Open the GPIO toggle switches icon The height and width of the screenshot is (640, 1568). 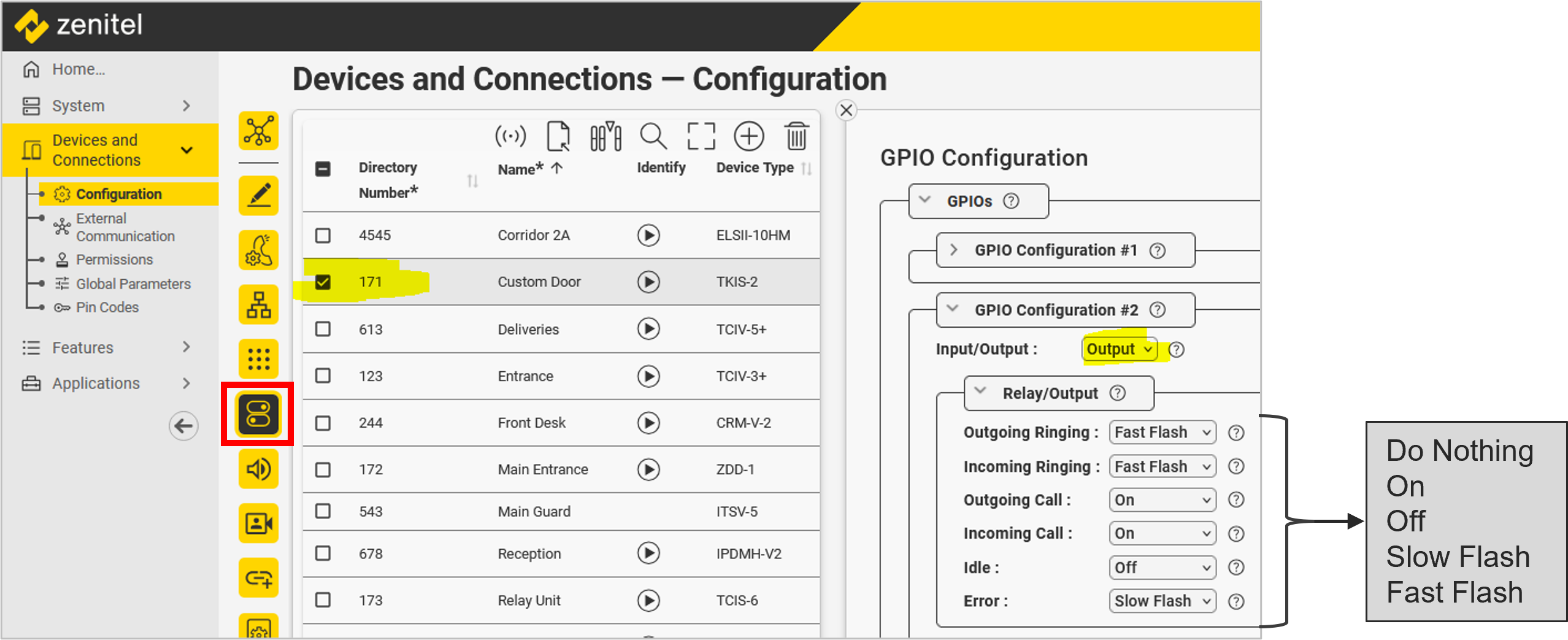point(258,414)
